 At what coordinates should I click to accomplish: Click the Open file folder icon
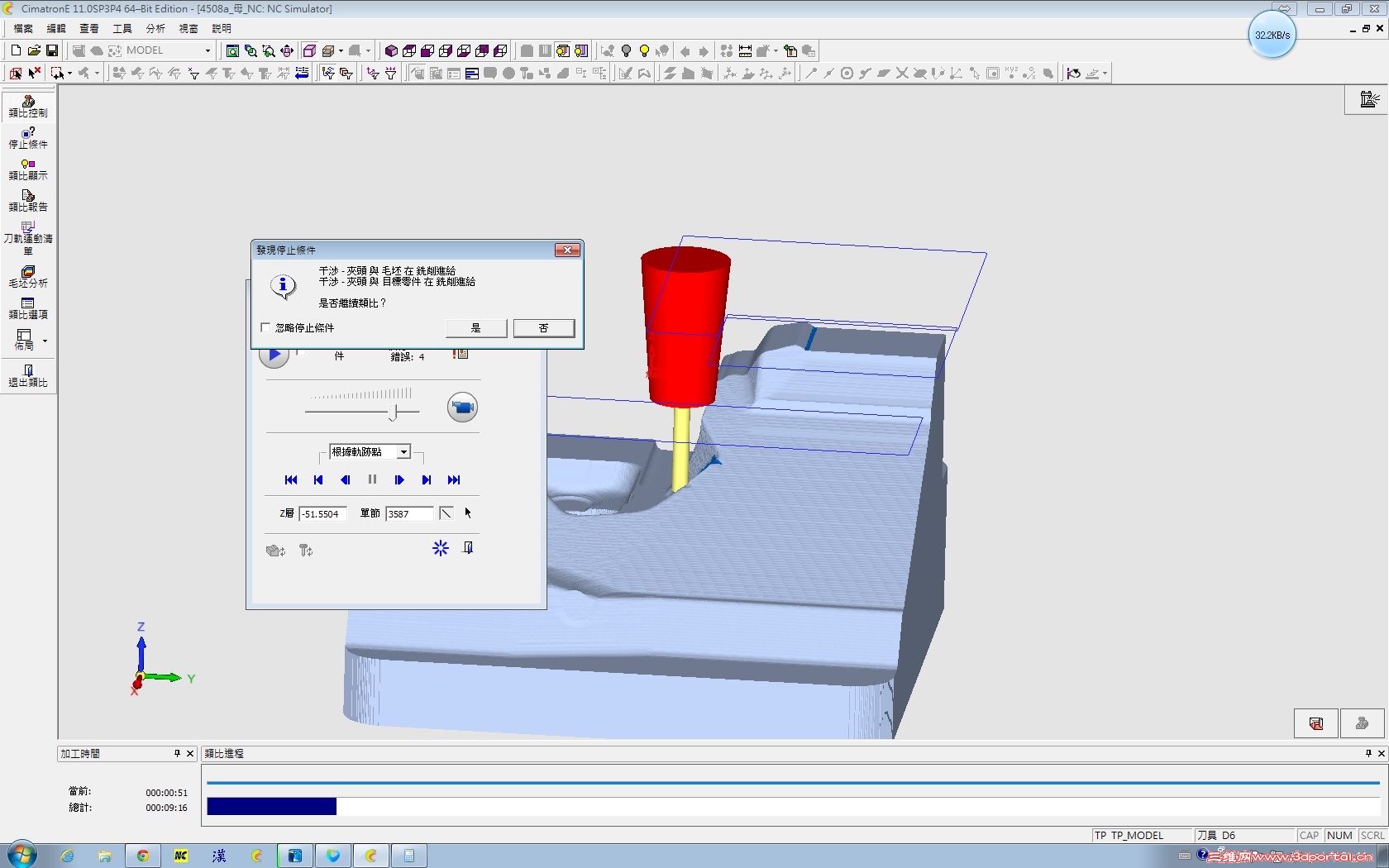tap(34, 50)
